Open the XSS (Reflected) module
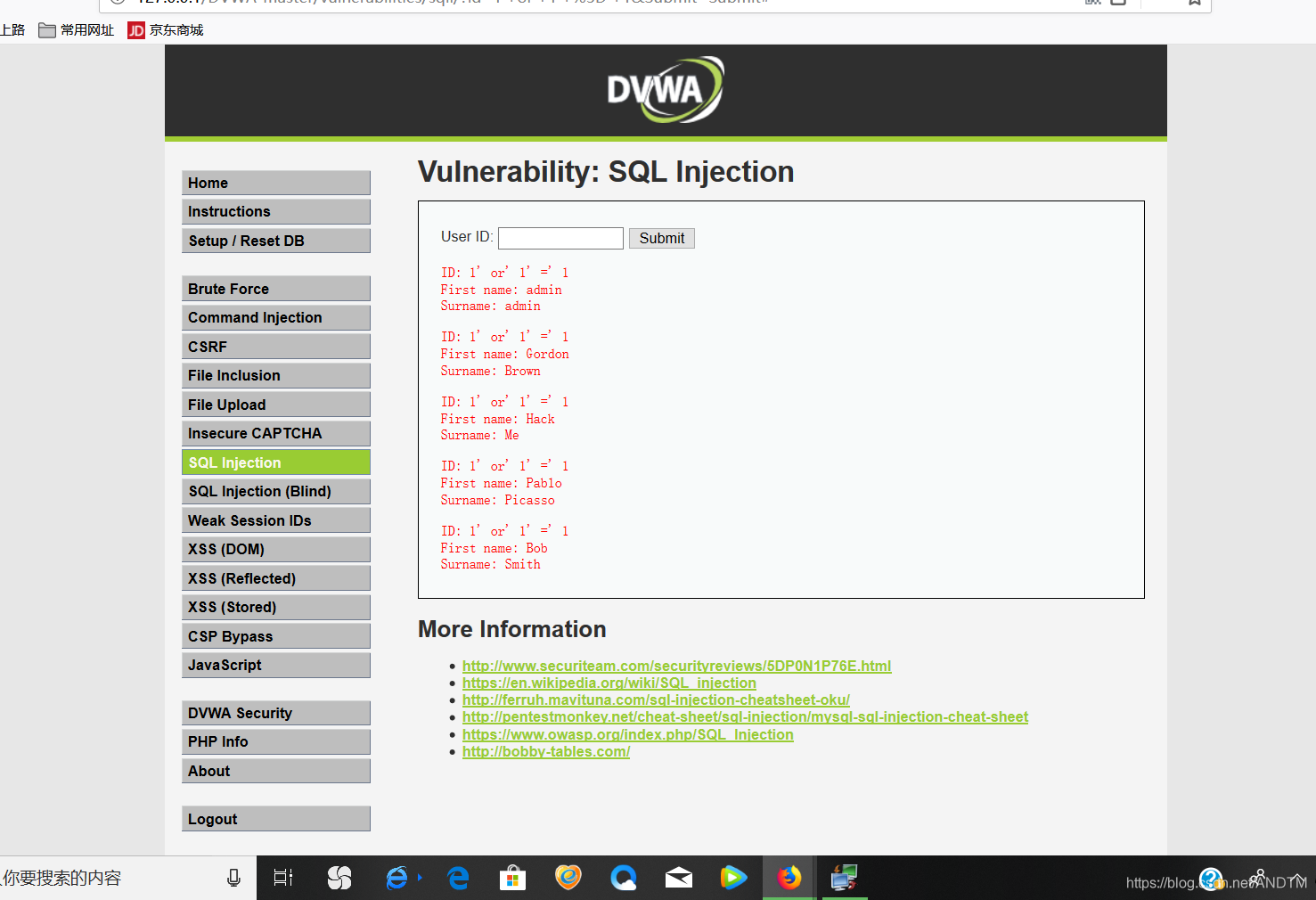Image resolution: width=1316 pixels, height=900 pixels. 276,578
